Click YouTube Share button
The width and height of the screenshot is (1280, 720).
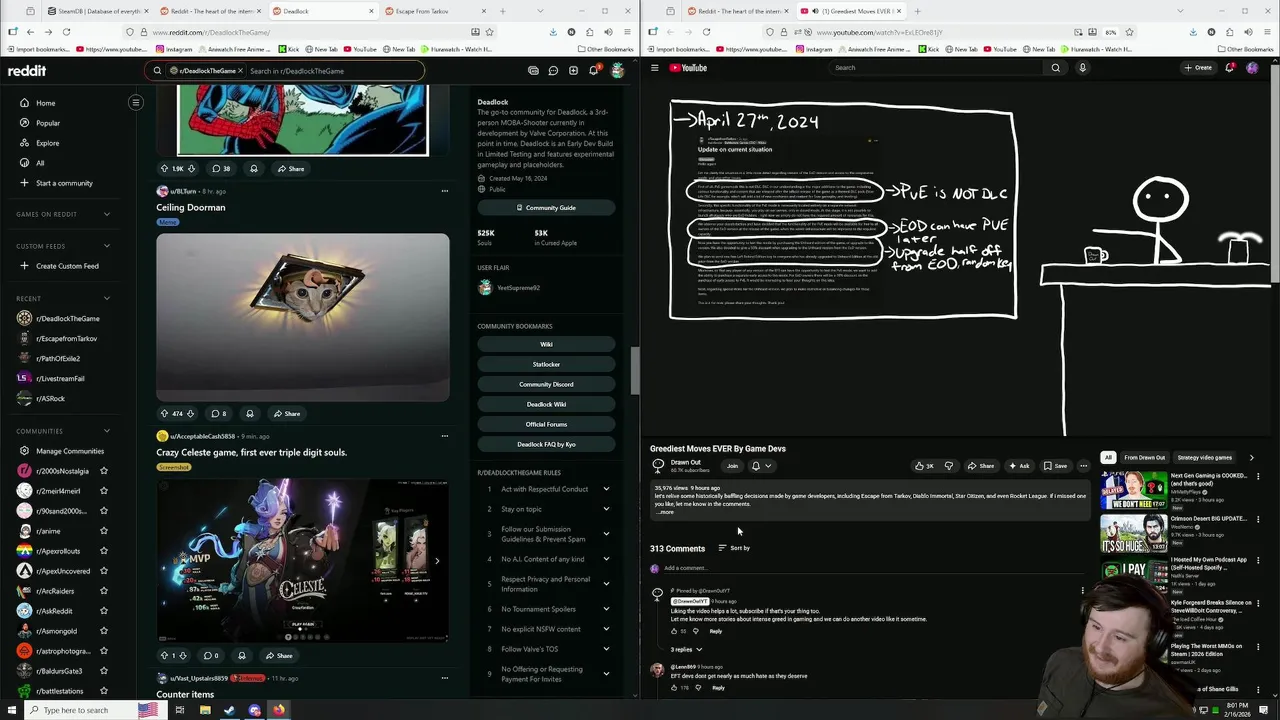tap(980, 466)
